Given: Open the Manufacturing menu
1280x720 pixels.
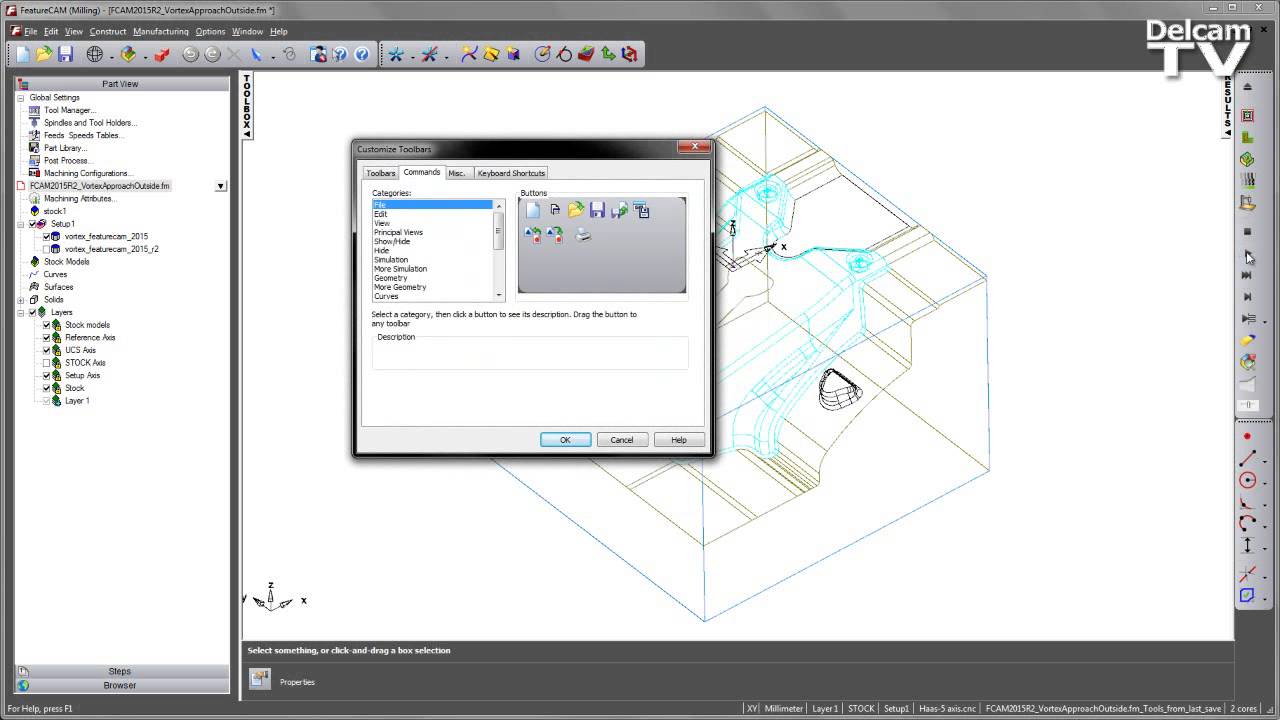Looking at the screenshot, I should pyautogui.click(x=160, y=31).
